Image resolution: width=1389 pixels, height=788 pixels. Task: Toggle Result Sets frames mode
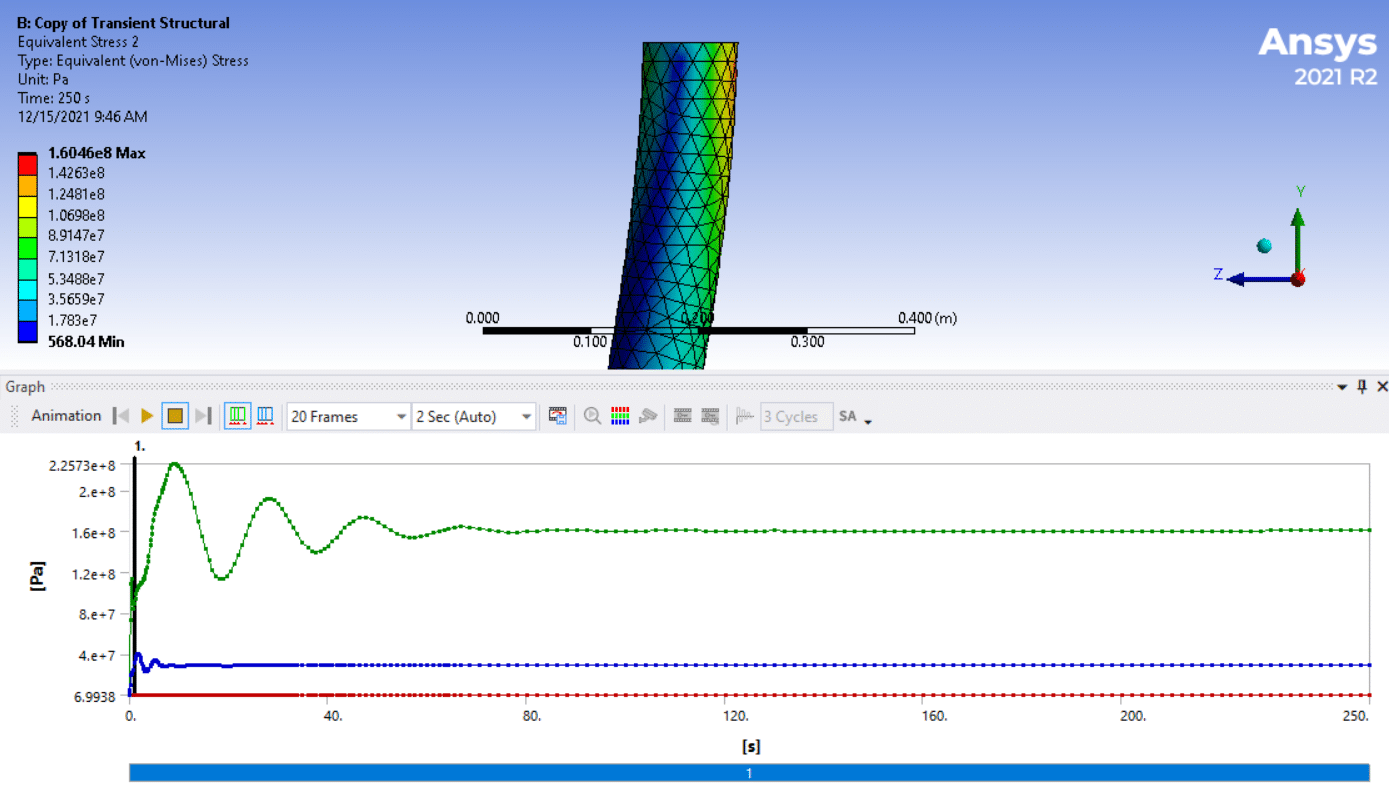265,416
